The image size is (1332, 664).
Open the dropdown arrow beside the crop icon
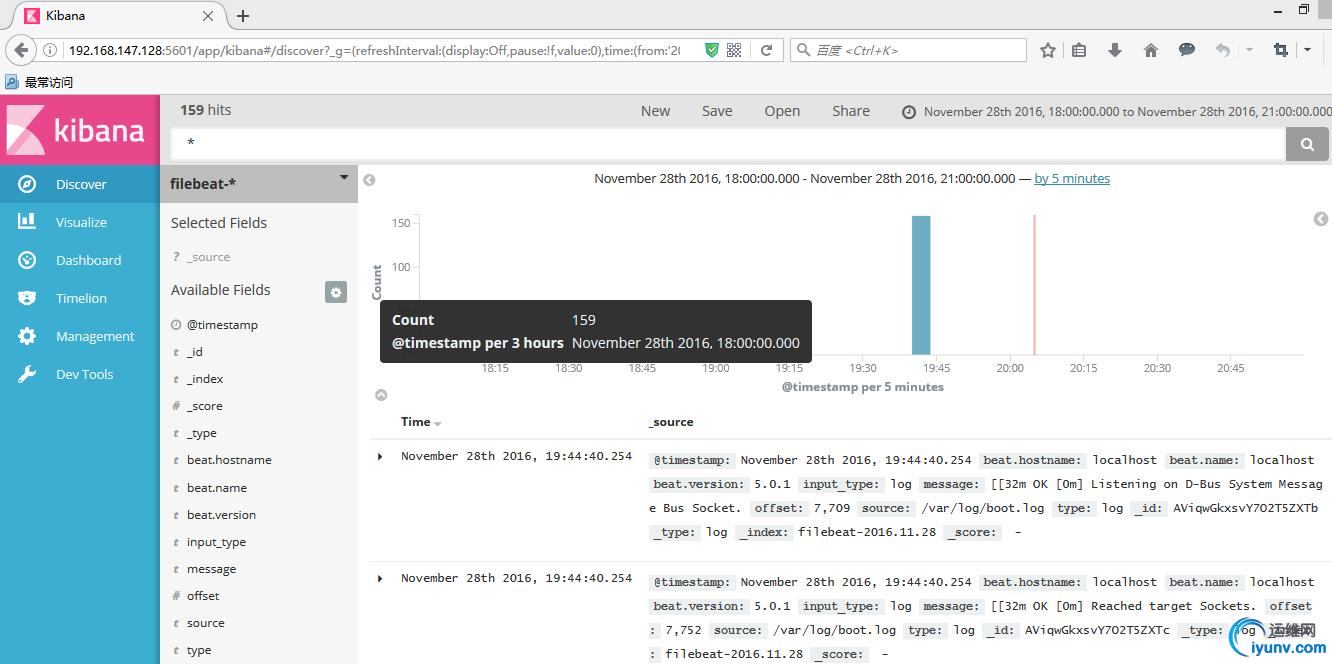(x=1307, y=50)
